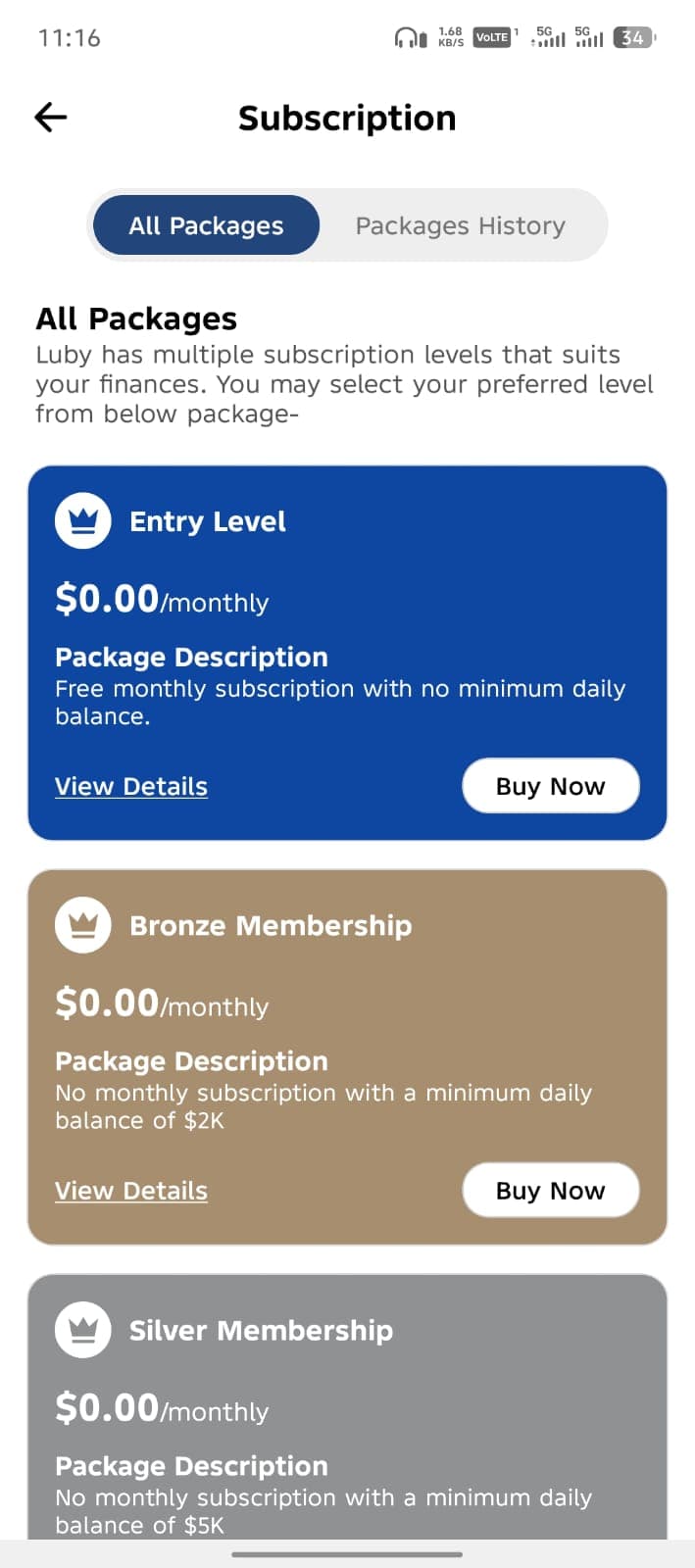Click the crown icon on Silver Membership card
The image size is (695, 1568).
coord(82,1330)
